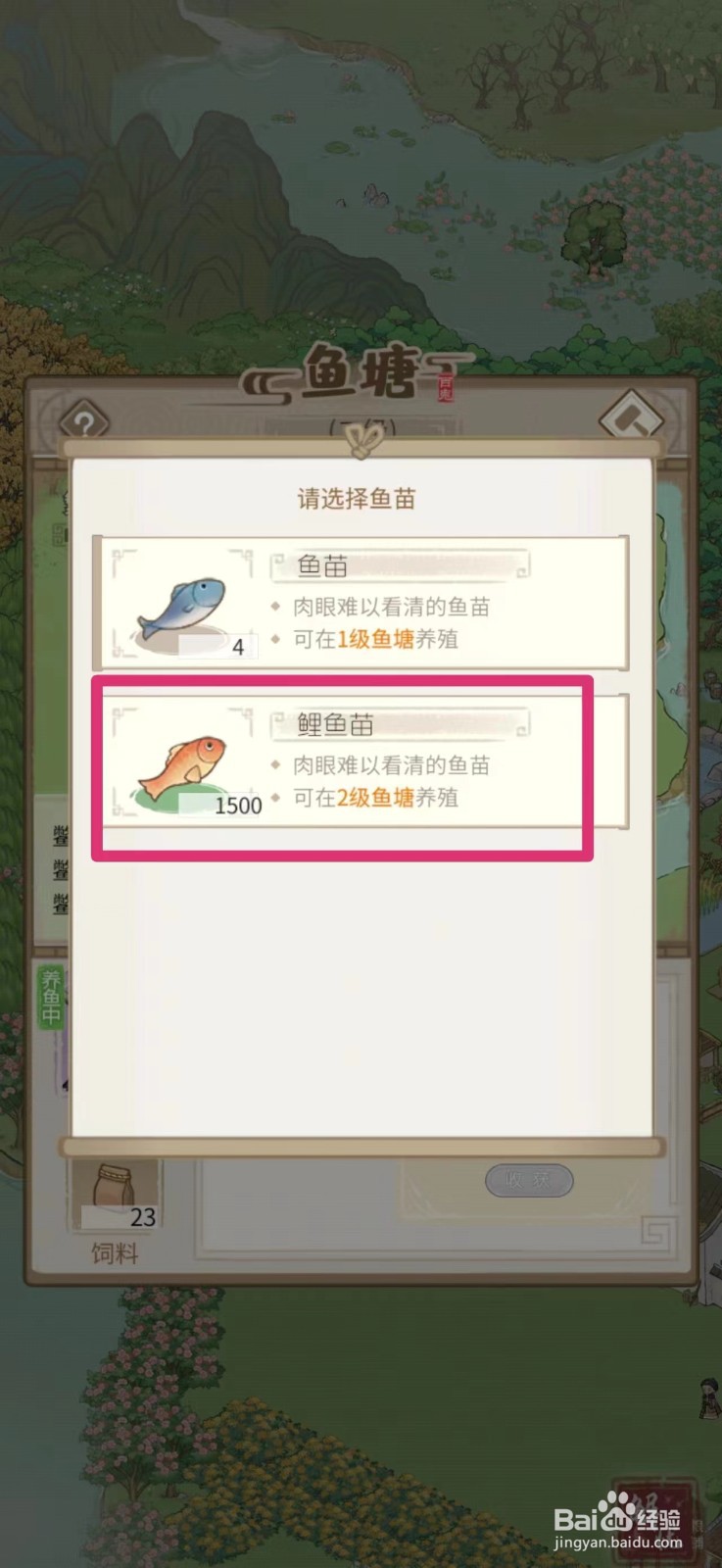Open the question mark help icon
722x1568 pixels.
pos(84,423)
